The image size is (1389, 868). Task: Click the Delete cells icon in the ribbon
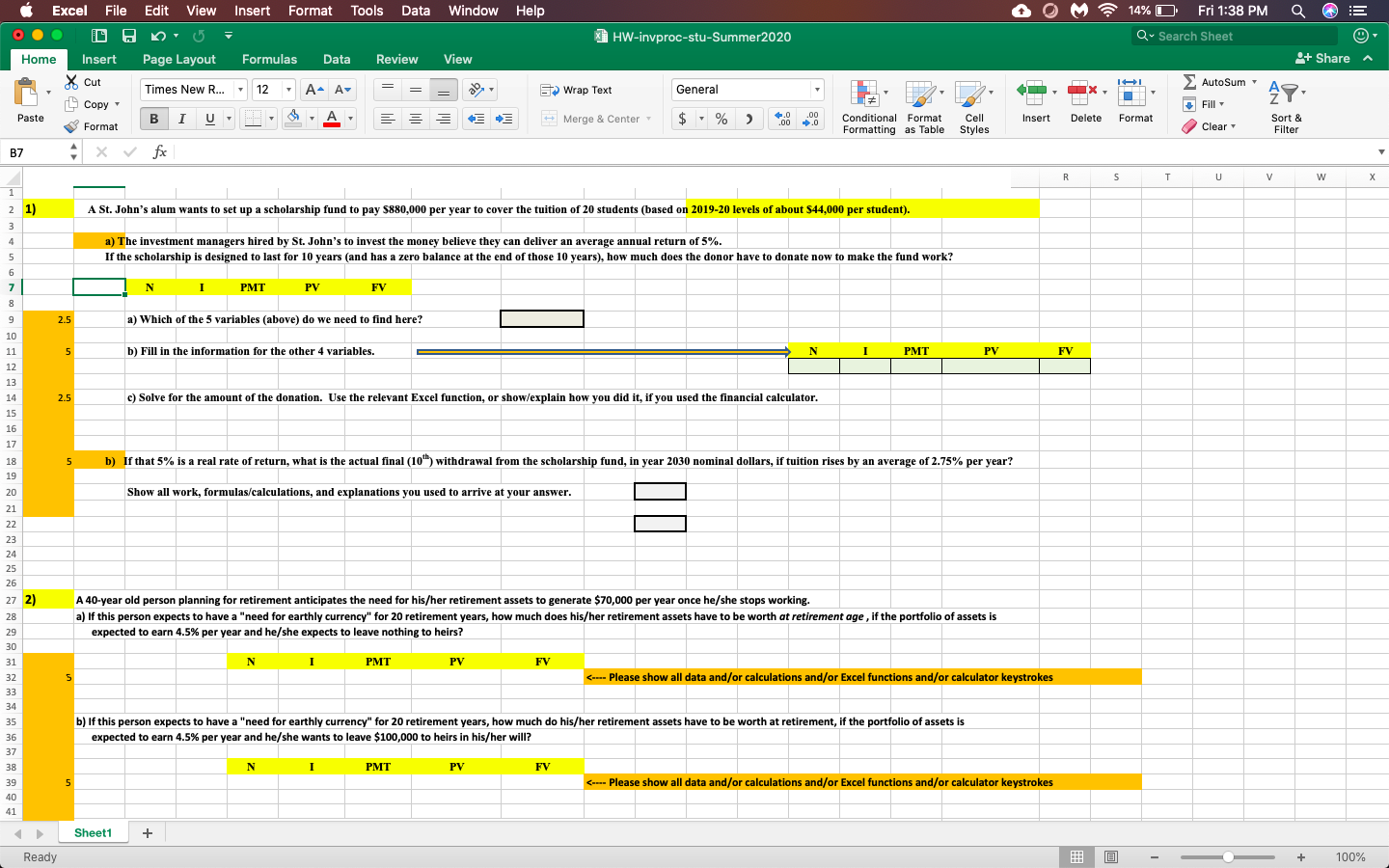click(x=1082, y=93)
